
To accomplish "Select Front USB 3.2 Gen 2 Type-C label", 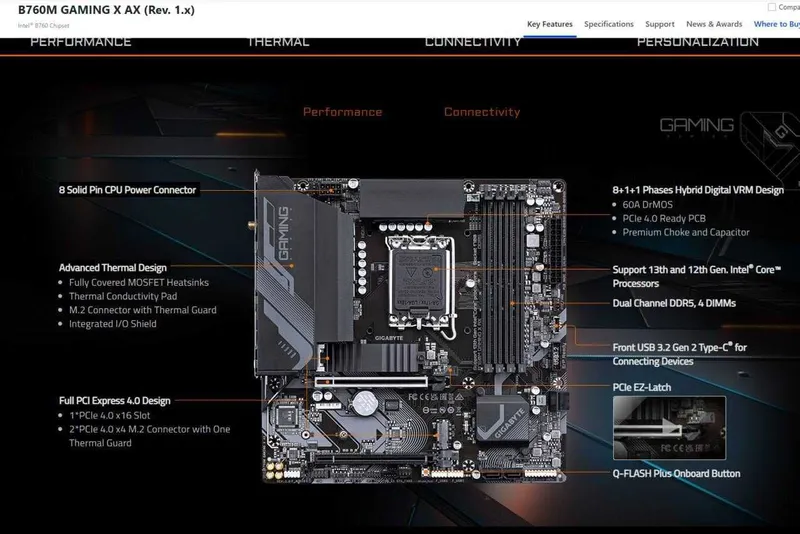I will (x=679, y=354).
